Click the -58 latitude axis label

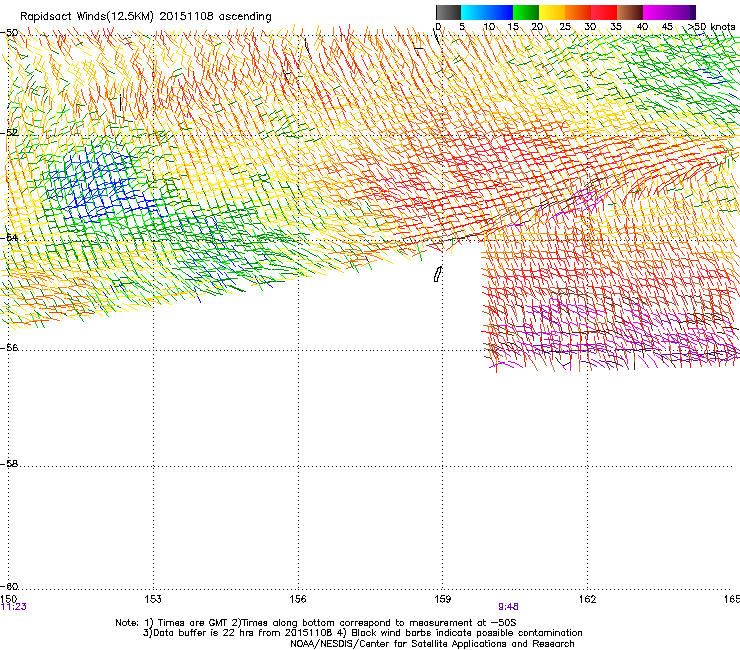click(9, 464)
